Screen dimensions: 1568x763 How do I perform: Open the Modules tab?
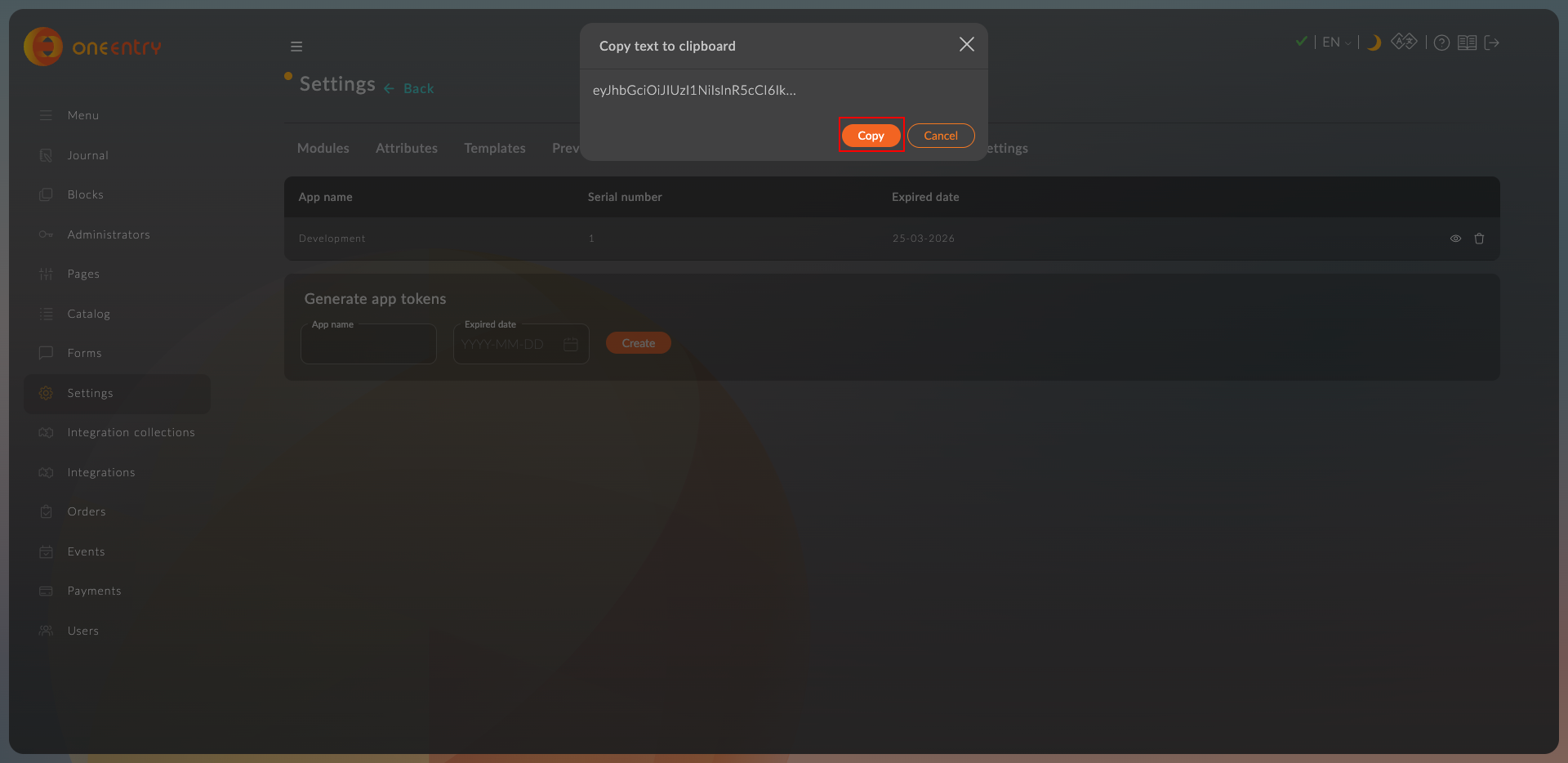click(323, 148)
